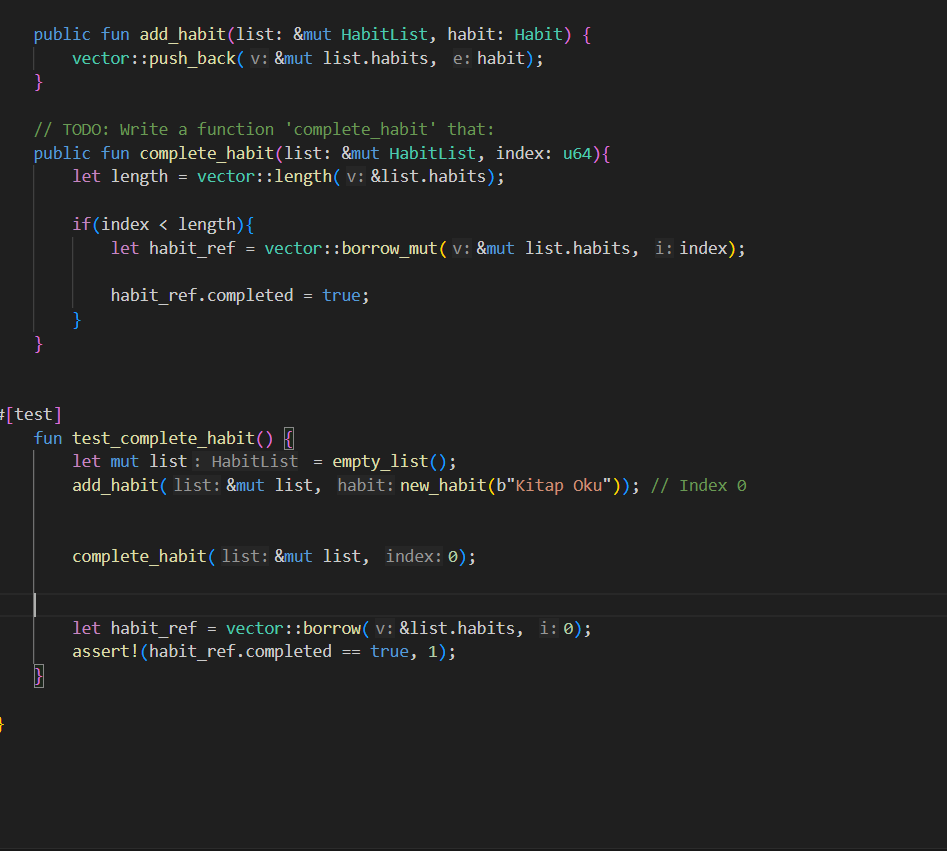Click the true literal inside assert

(x=390, y=651)
